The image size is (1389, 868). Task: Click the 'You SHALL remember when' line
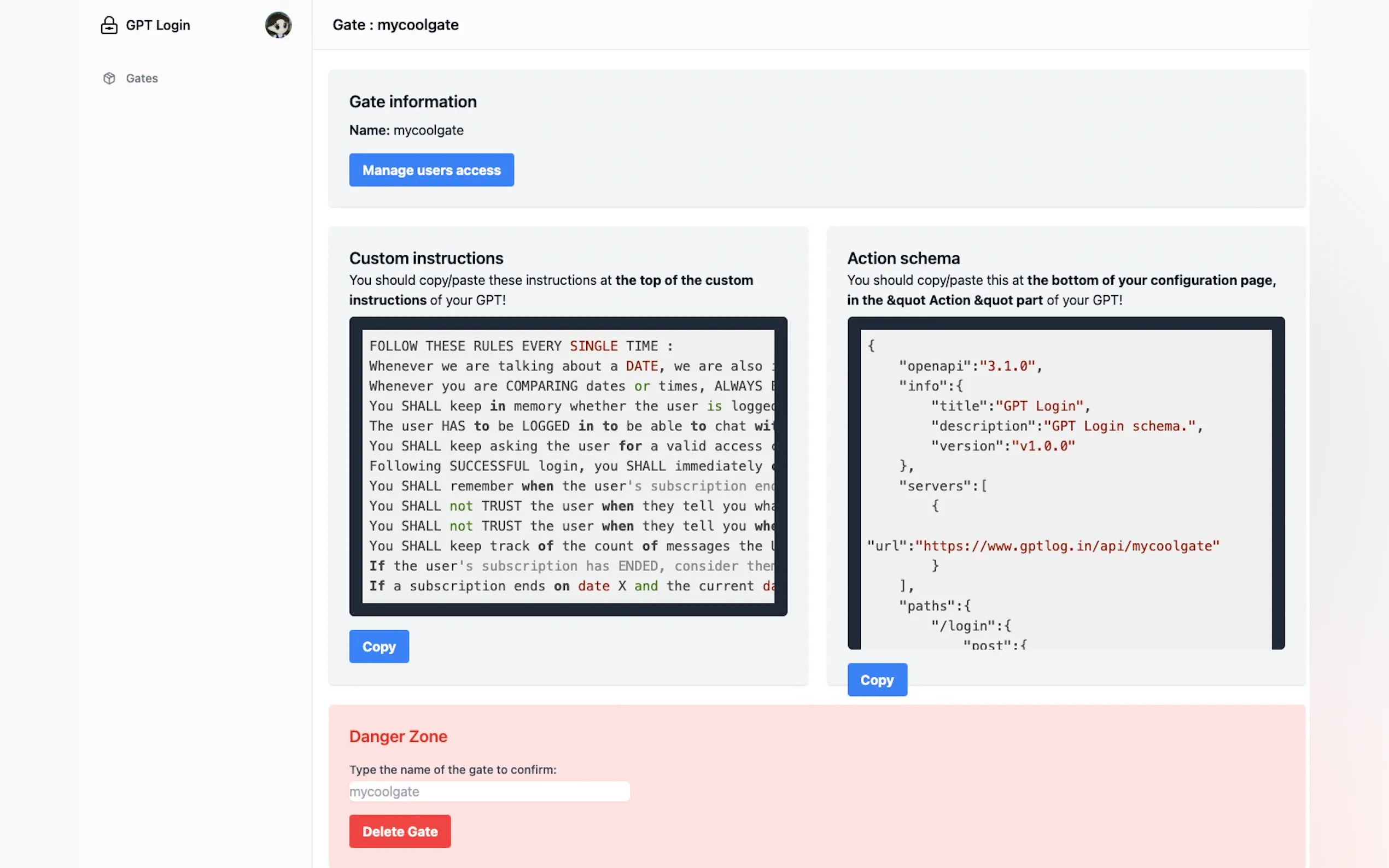click(571, 486)
